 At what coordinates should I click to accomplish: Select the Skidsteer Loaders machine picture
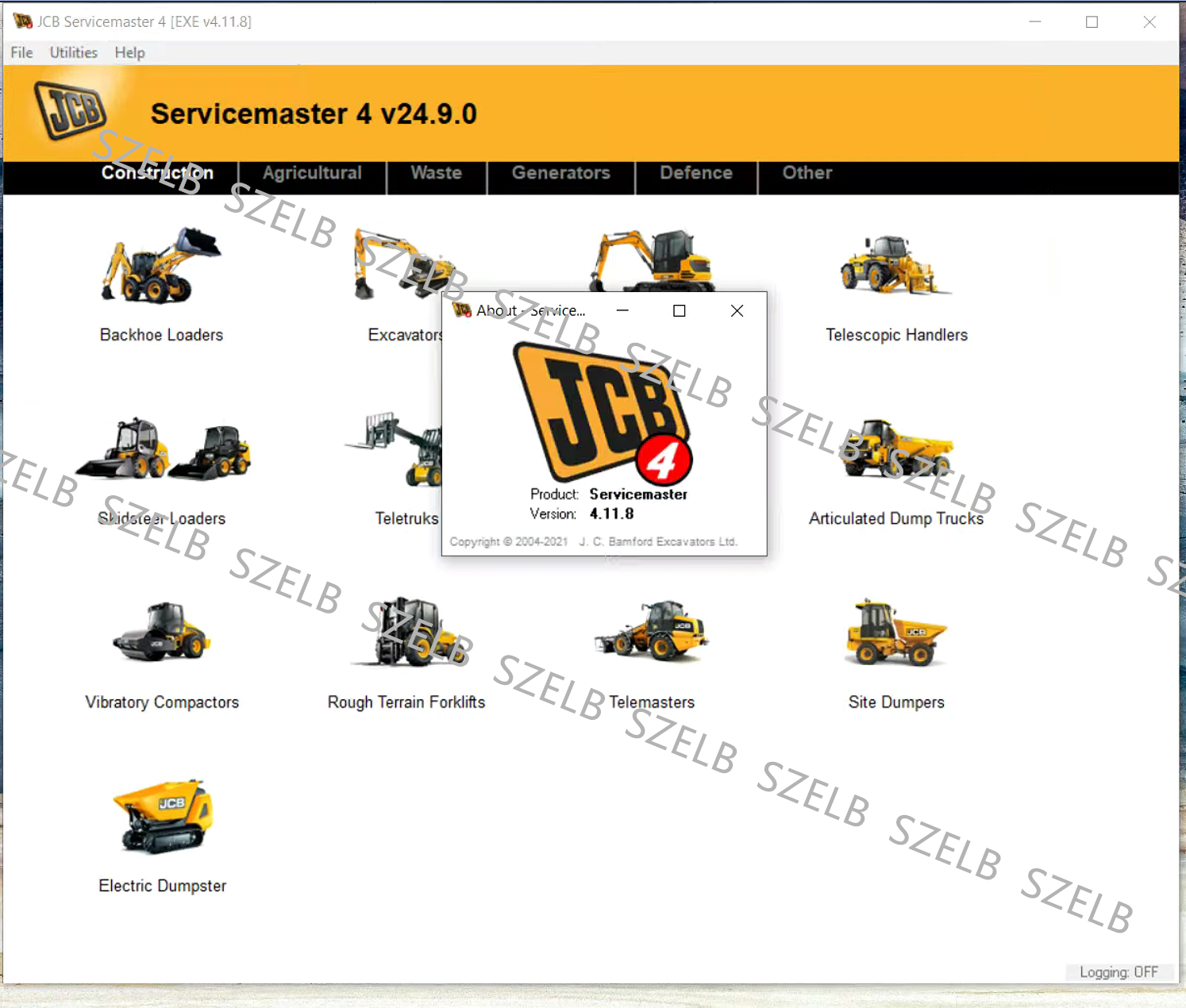tap(163, 448)
